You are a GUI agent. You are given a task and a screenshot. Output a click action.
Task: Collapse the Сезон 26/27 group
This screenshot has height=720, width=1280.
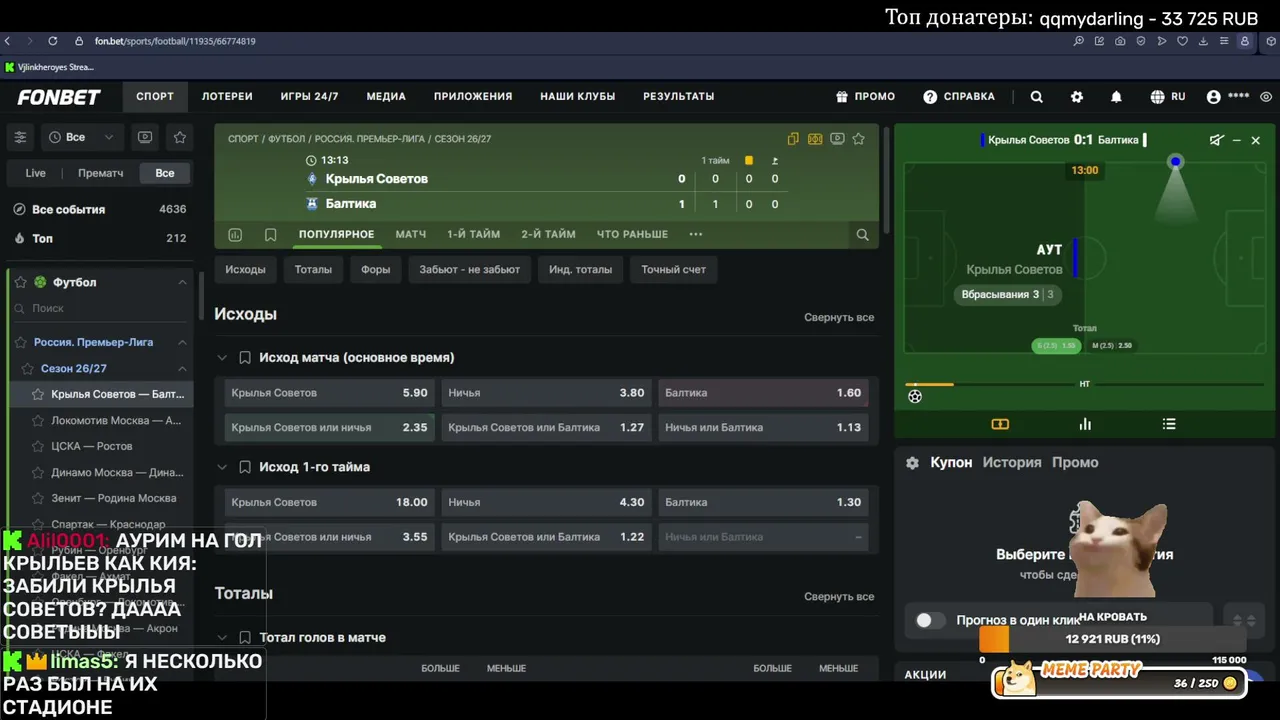(x=182, y=369)
